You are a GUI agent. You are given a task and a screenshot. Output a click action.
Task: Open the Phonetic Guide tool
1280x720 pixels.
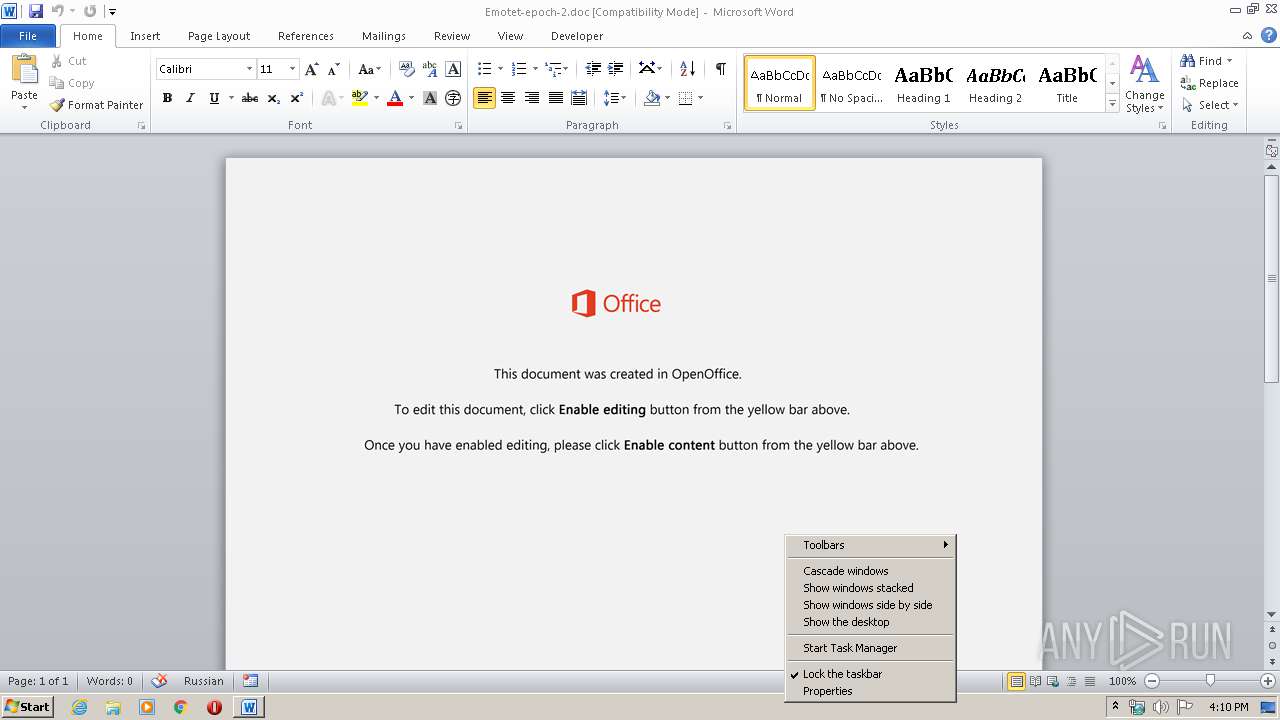(x=430, y=69)
